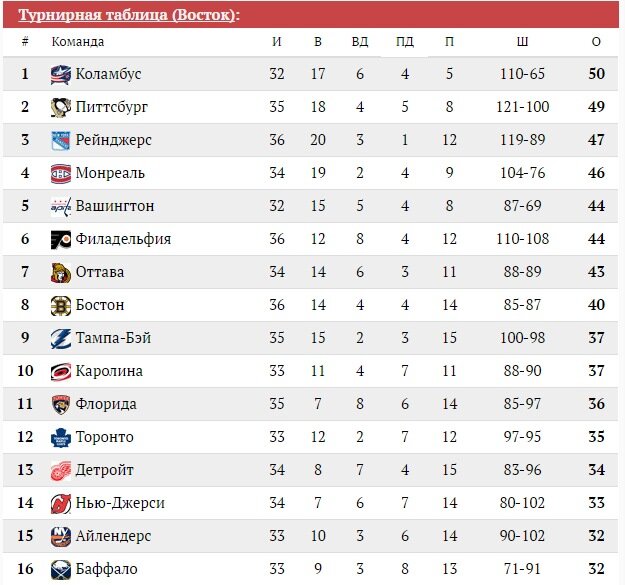This screenshot has height=585, width=625.
Task: Click the Tampa Bay Lightning logo
Action: (x=61, y=339)
